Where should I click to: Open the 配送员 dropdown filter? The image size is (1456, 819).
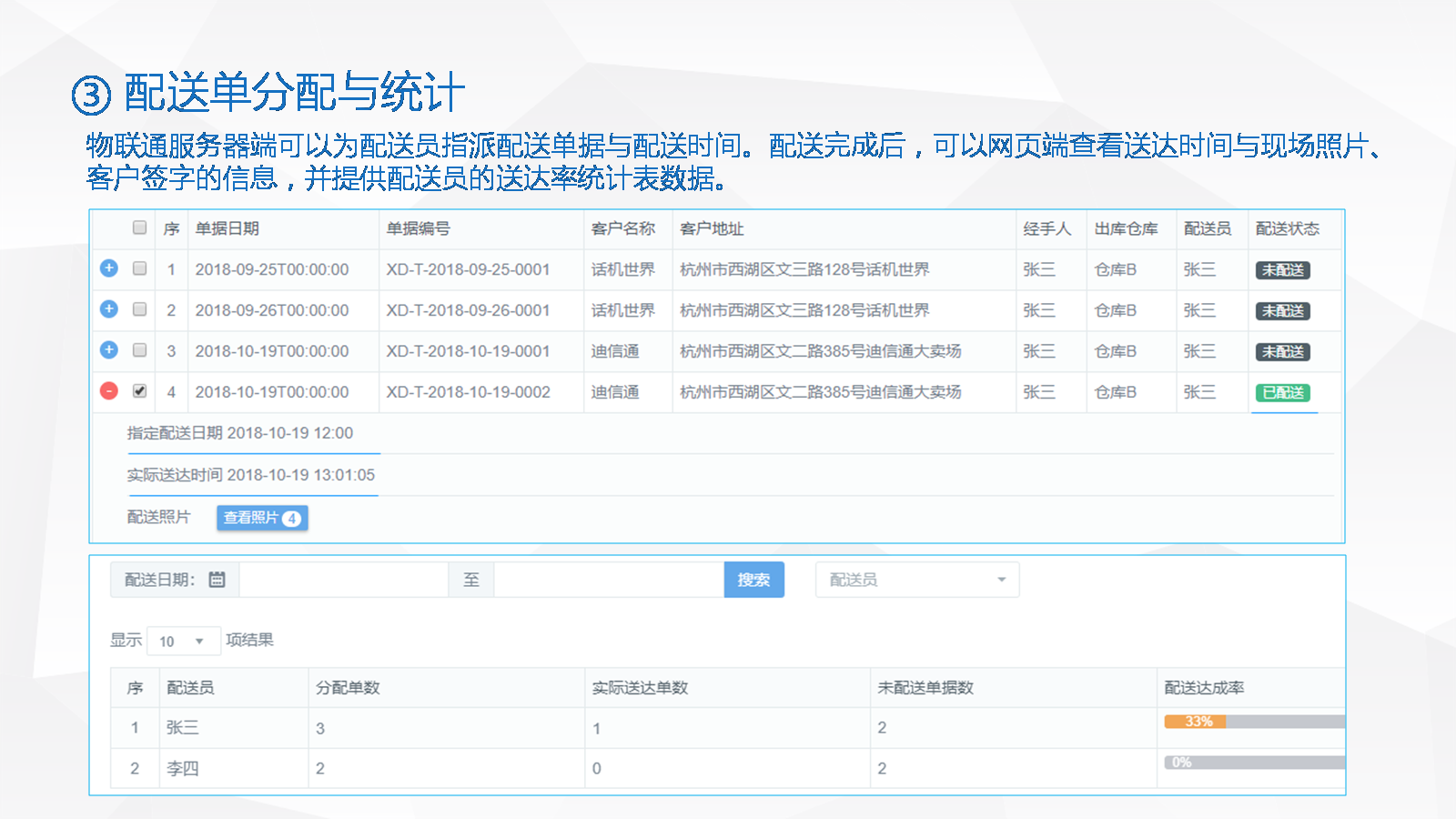point(916,580)
